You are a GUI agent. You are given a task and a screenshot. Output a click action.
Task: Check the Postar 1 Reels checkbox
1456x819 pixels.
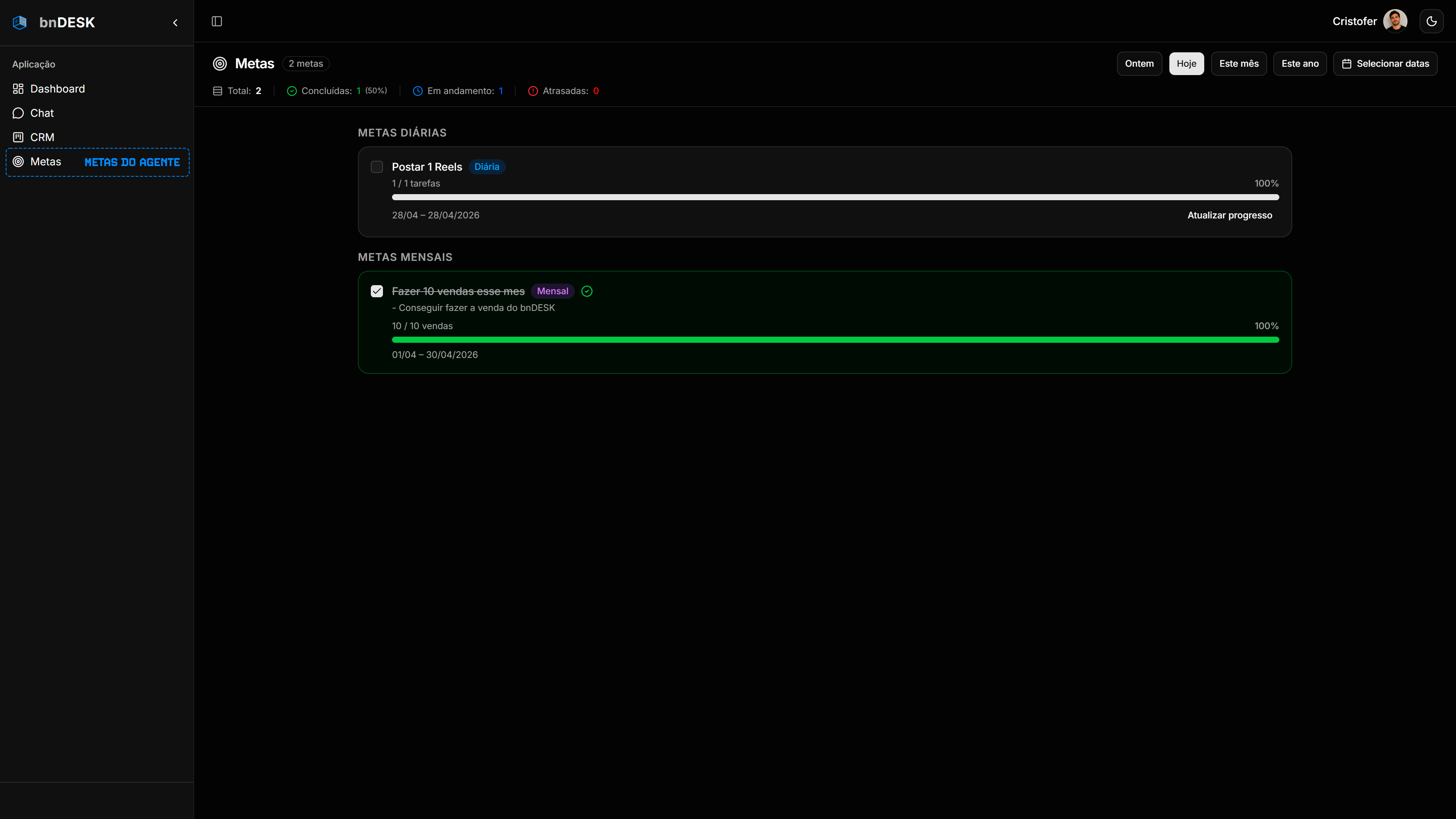pyautogui.click(x=377, y=167)
